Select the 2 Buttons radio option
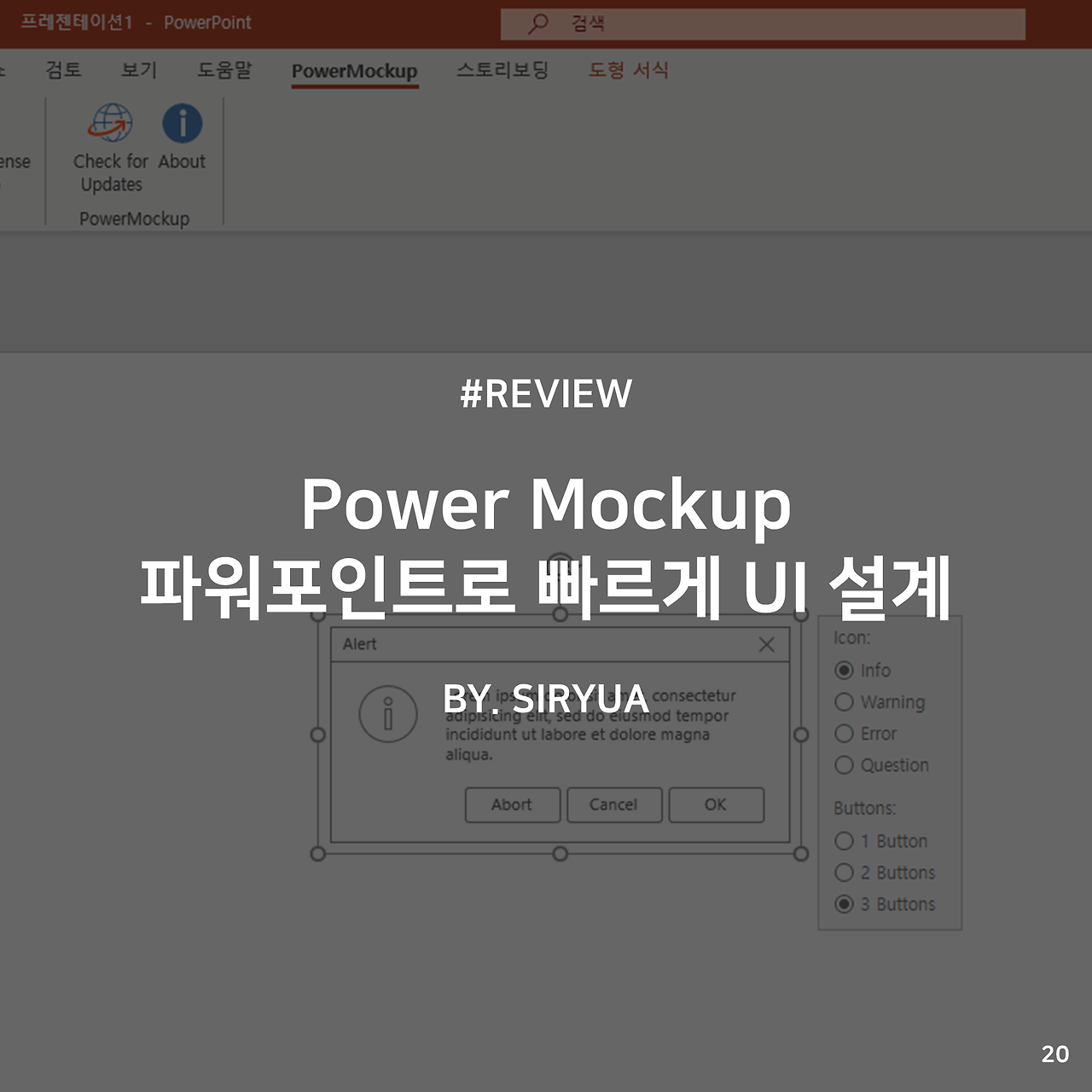This screenshot has width=1092, height=1092. (x=844, y=873)
